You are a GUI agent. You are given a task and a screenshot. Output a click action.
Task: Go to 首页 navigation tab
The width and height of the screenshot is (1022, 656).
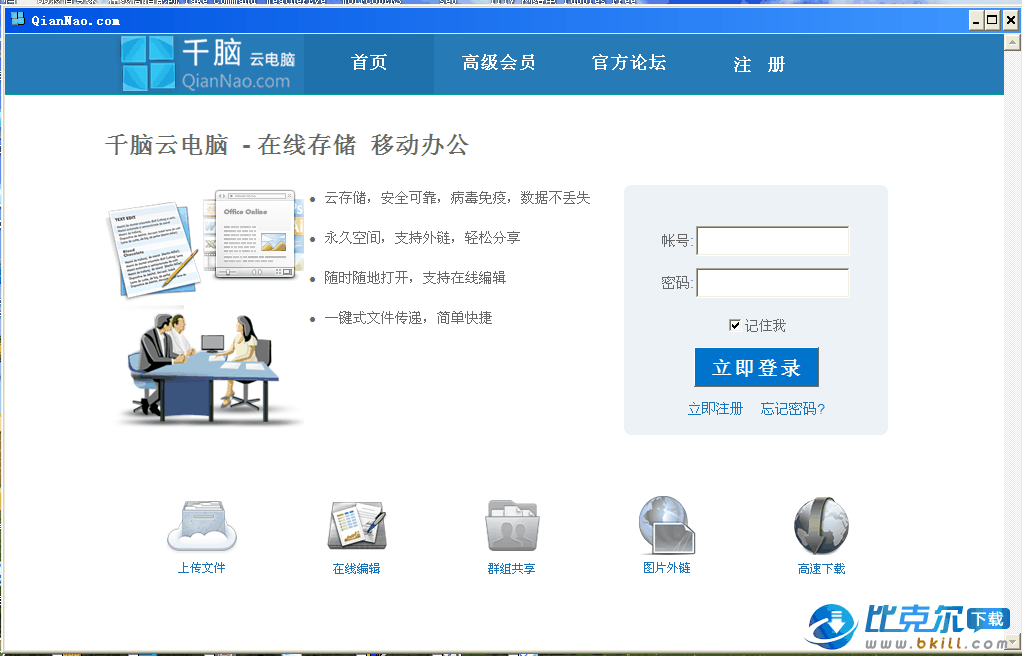coord(369,63)
